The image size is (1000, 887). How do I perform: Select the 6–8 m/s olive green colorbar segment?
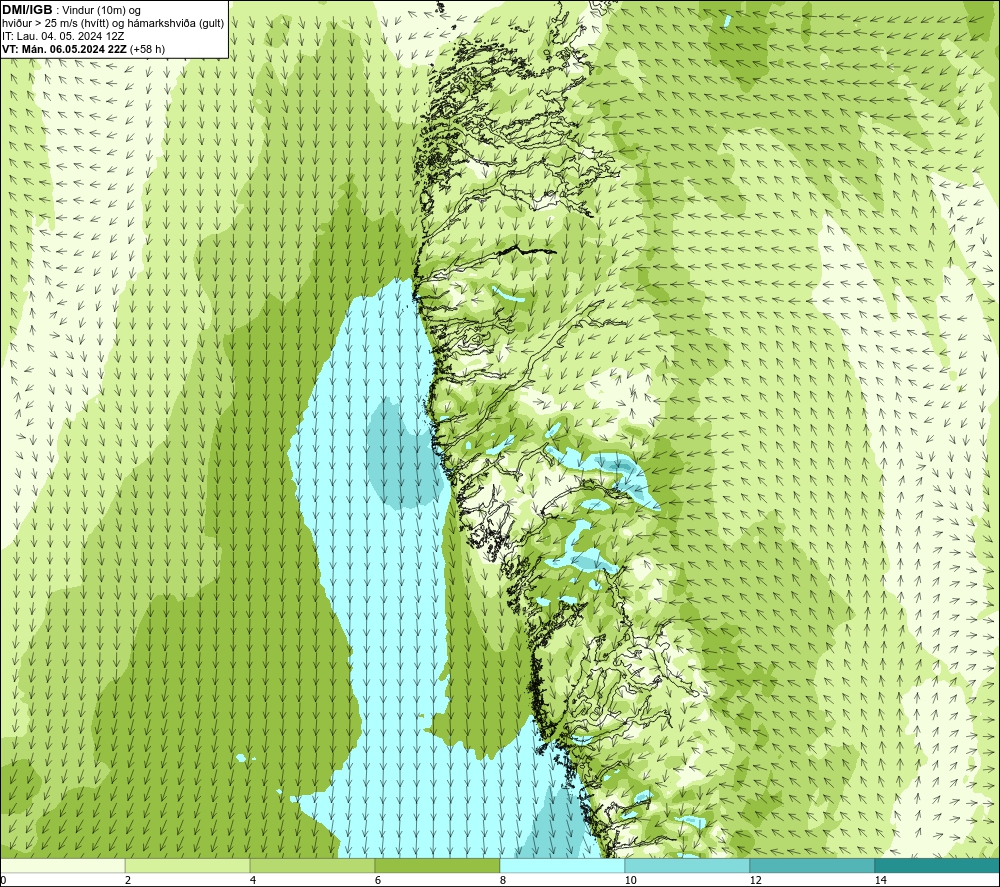coord(438,865)
